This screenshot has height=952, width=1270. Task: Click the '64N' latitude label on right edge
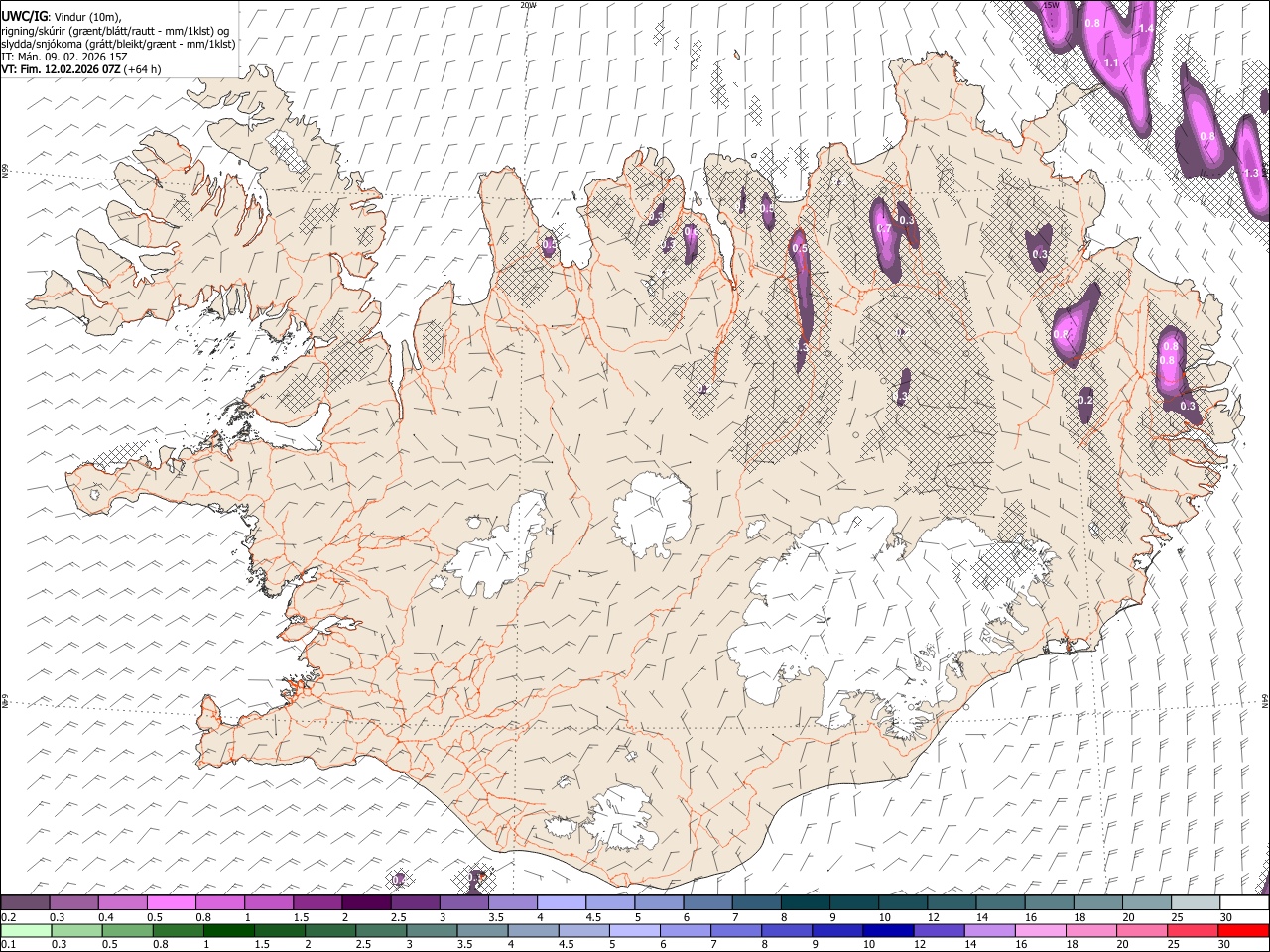1265,699
